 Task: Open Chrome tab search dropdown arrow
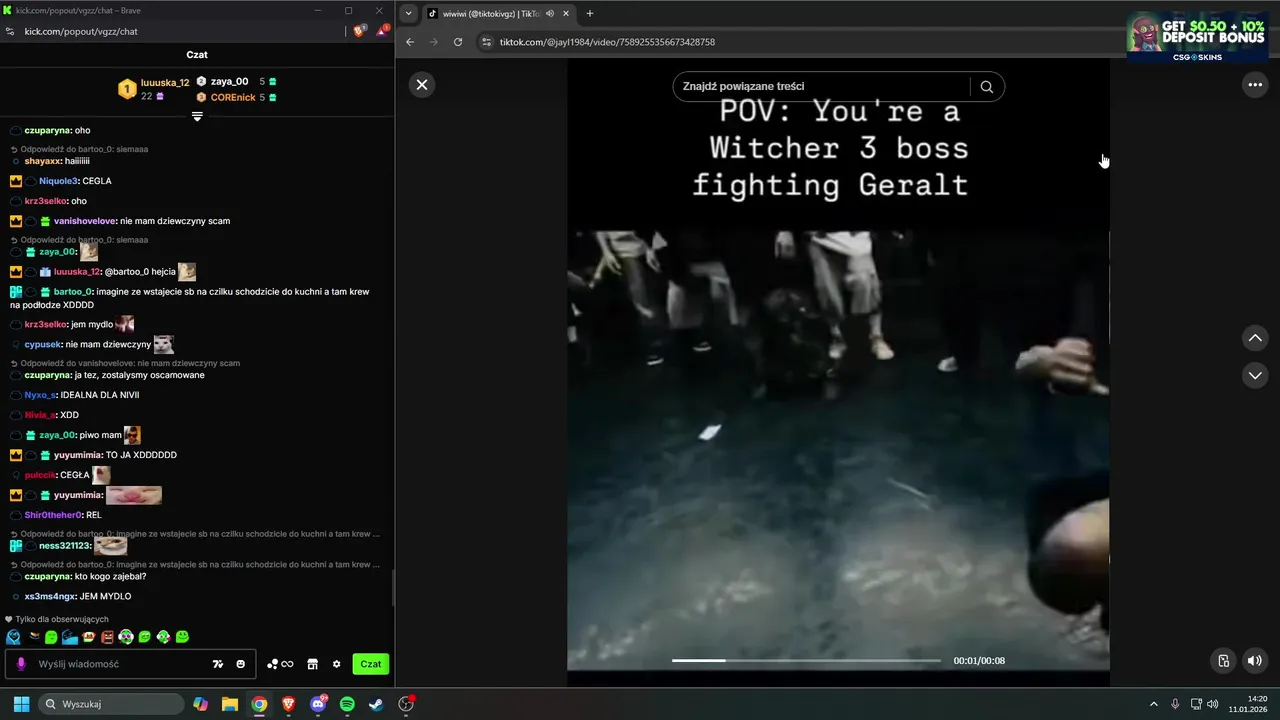(x=408, y=14)
